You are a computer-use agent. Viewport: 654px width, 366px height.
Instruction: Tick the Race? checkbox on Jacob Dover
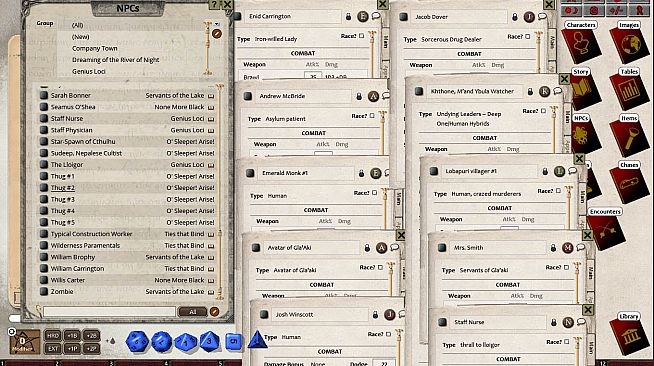(x=528, y=37)
